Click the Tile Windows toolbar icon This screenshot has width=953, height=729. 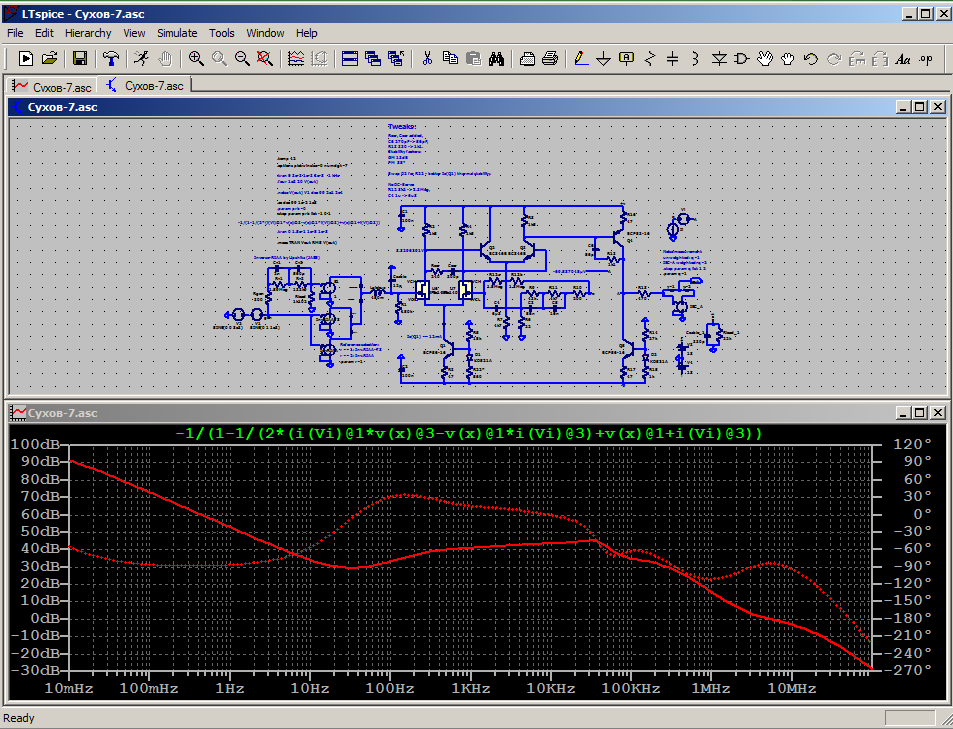point(350,59)
